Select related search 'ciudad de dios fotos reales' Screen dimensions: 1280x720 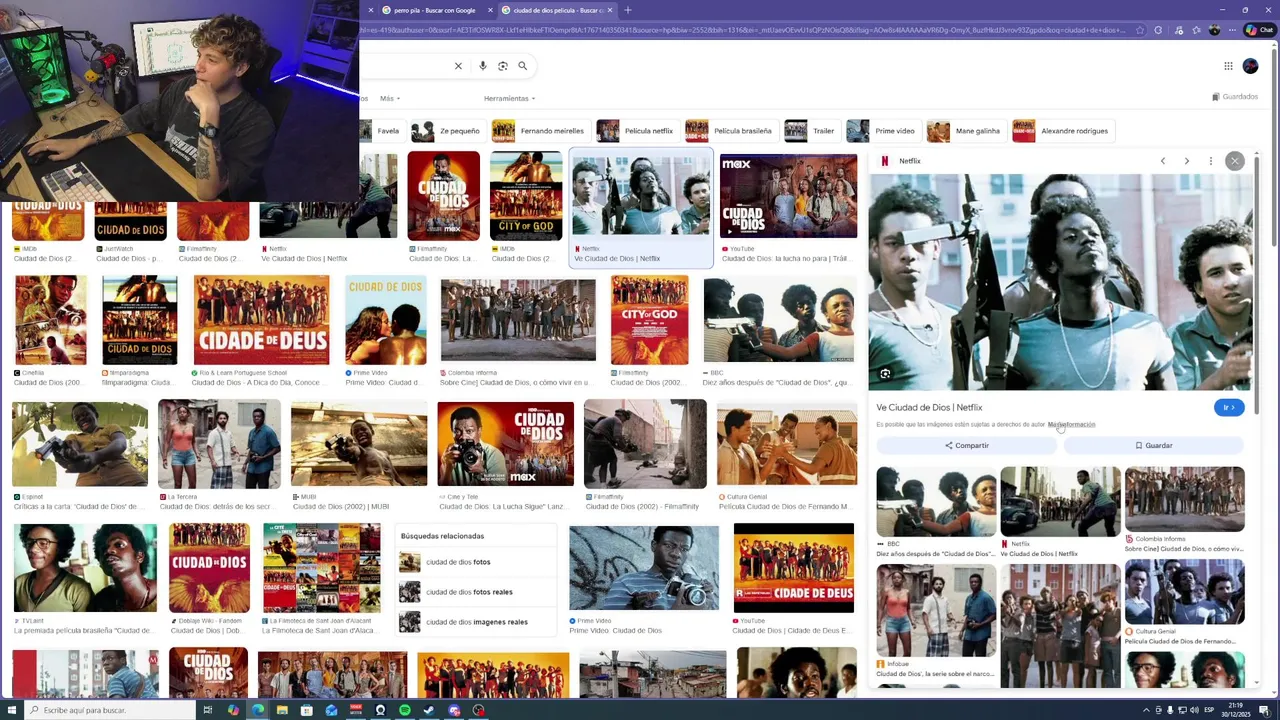[x=475, y=592]
